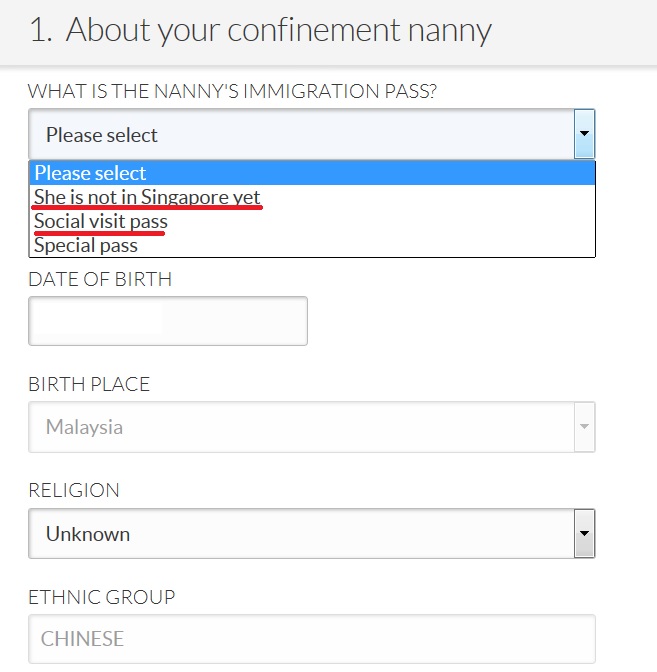Viewport: 657px width, 672px height.
Task: Expand the Religion dropdown showing Unknown
Action: pyautogui.click(x=300, y=534)
